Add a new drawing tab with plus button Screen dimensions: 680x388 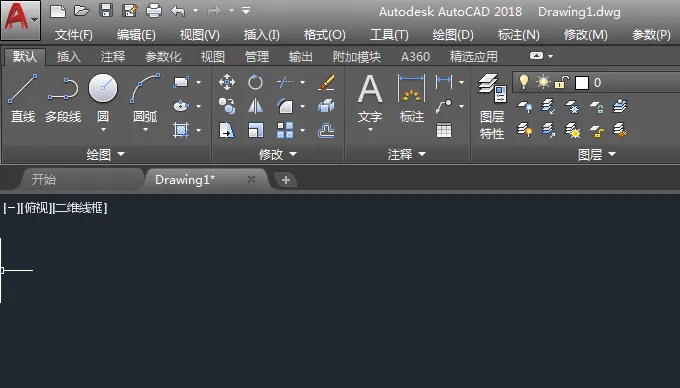[x=285, y=180]
